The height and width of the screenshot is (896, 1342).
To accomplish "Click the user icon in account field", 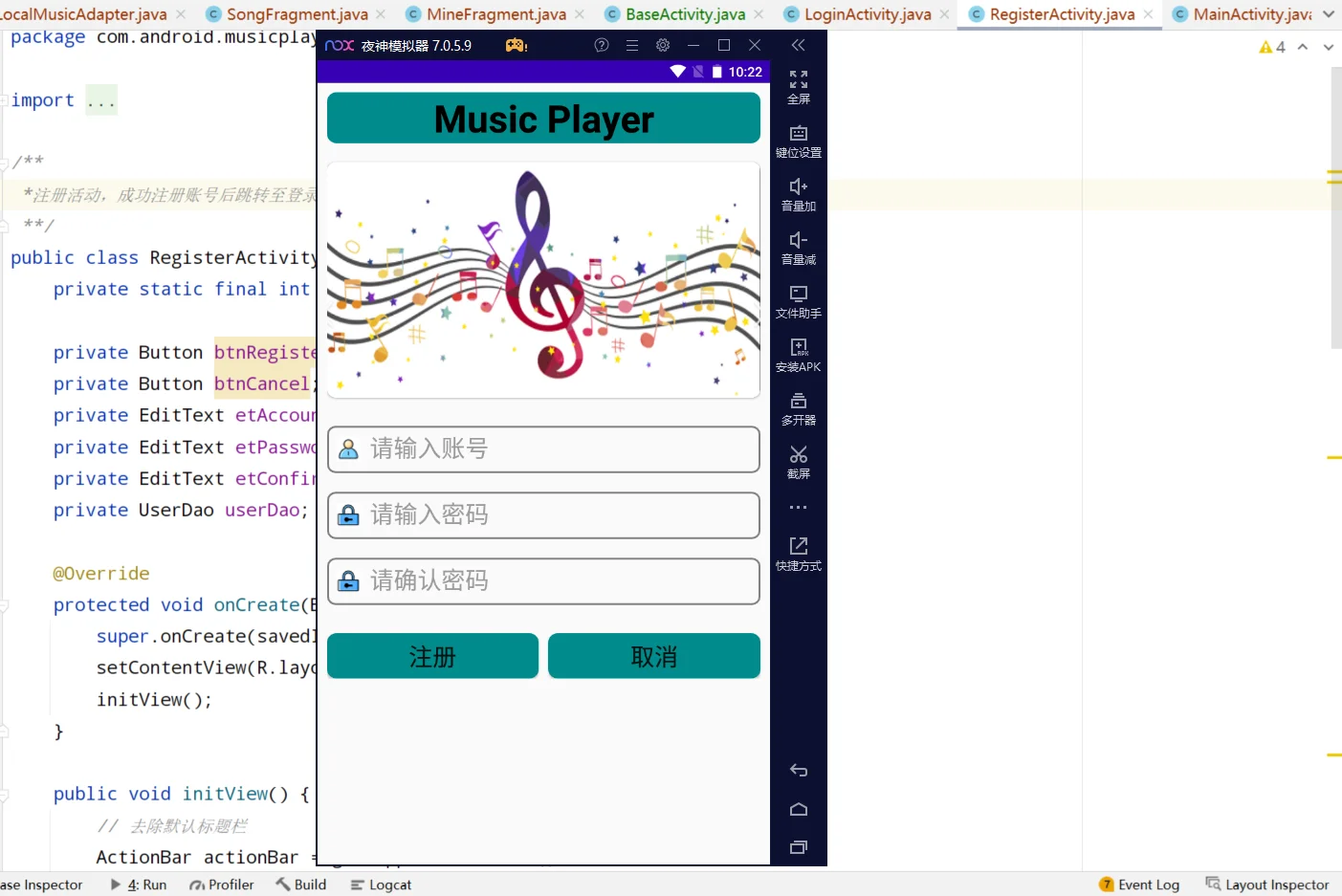I will 349,449.
